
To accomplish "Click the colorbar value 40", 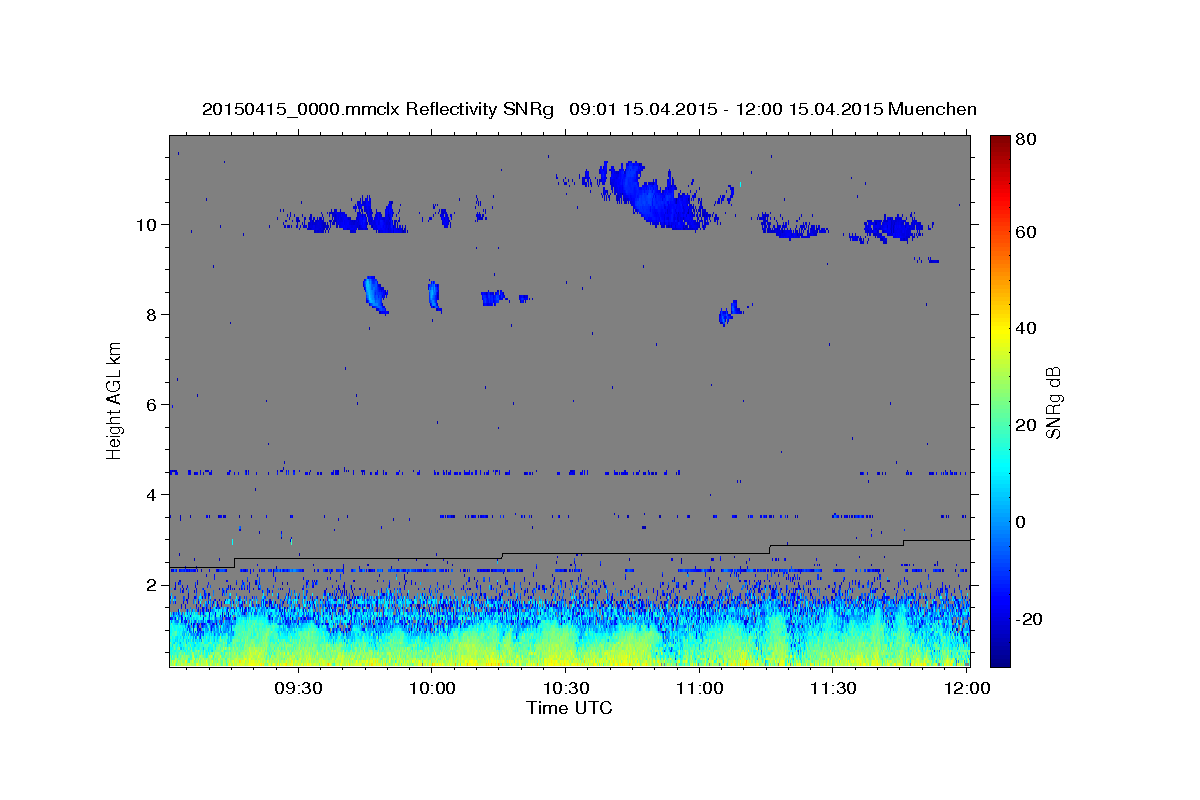I will tap(1027, 328).
